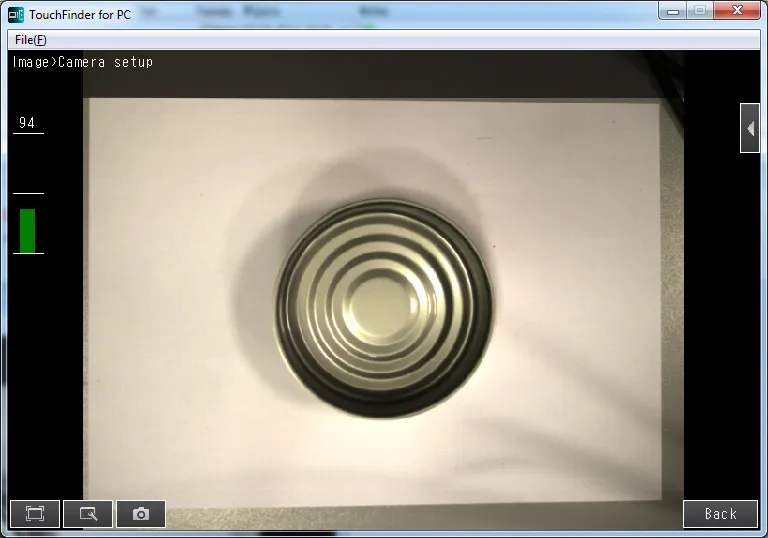This screenshot has width=768, height=538.
Task: Close the TouchFinder for PC window
Action: pyautogui.click(x=739, y=11)
